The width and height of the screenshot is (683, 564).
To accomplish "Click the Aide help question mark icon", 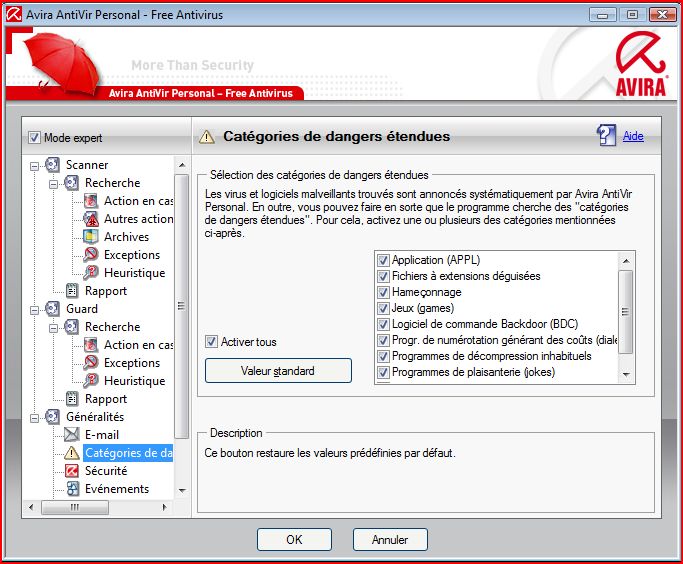I will click(x=606, y=135).
